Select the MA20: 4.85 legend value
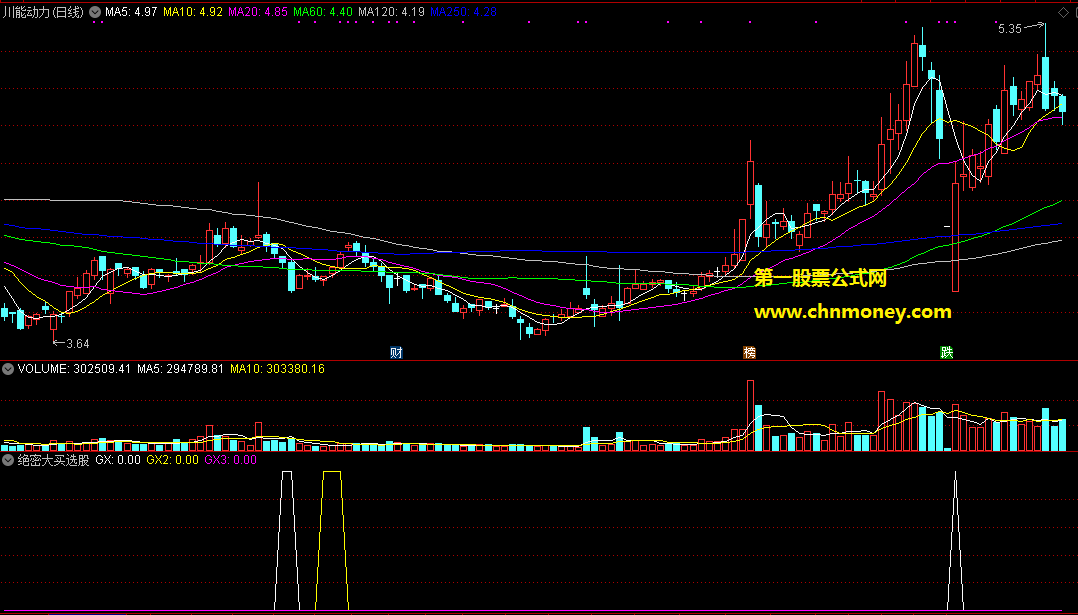Image resolution: width=1078 pixels, height=615 pixels. pyautogui.click(x=258, y=12)
